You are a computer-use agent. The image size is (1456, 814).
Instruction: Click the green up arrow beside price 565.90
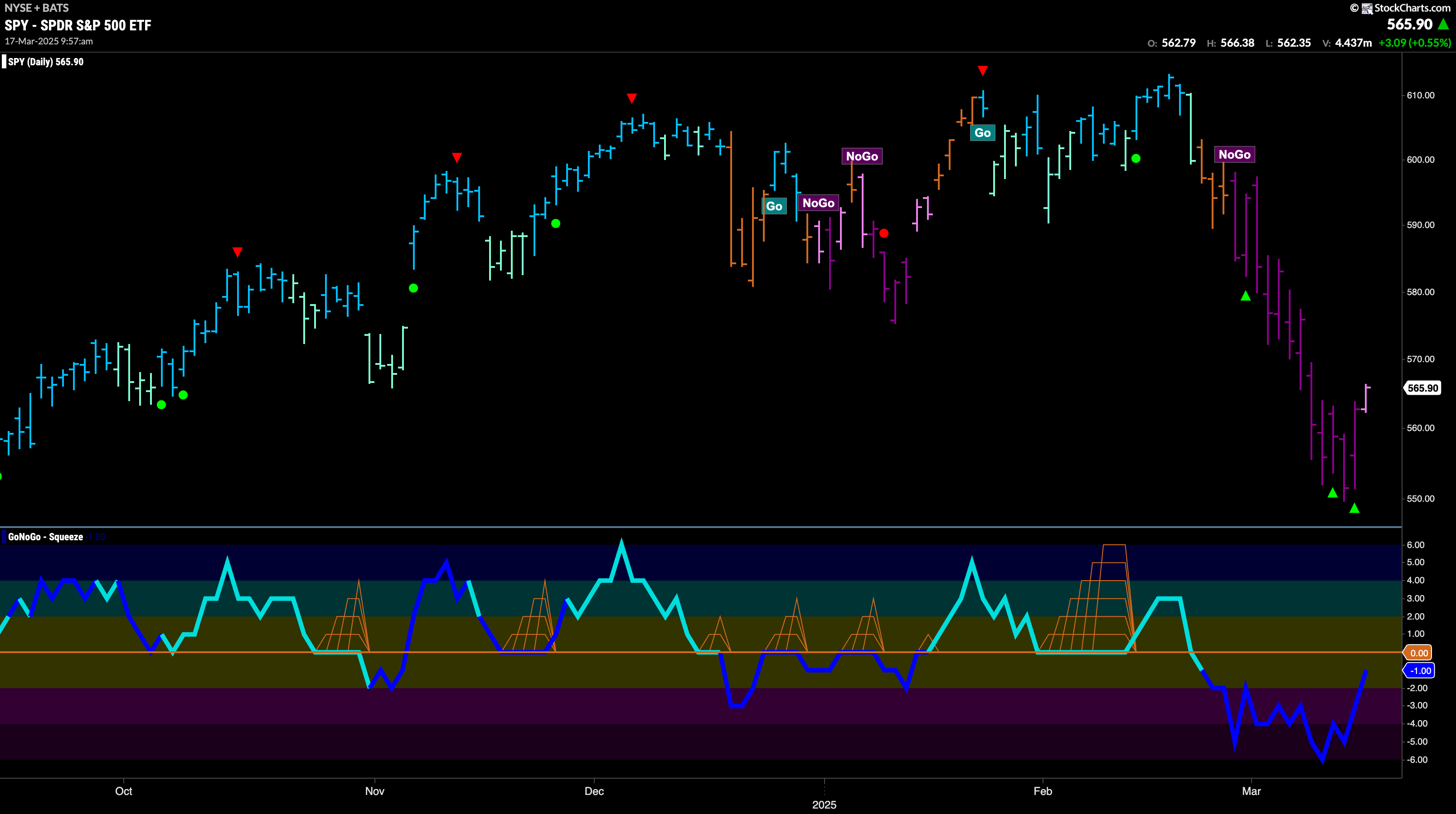tap(1444, 24)
